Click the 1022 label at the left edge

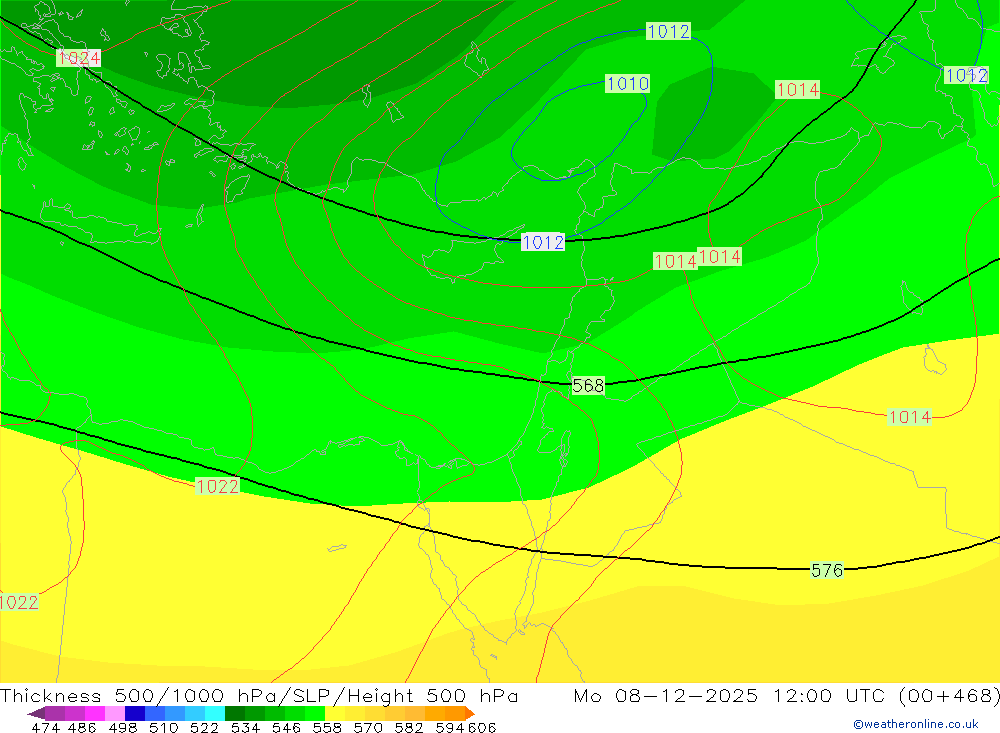click(x=18, y=602)
